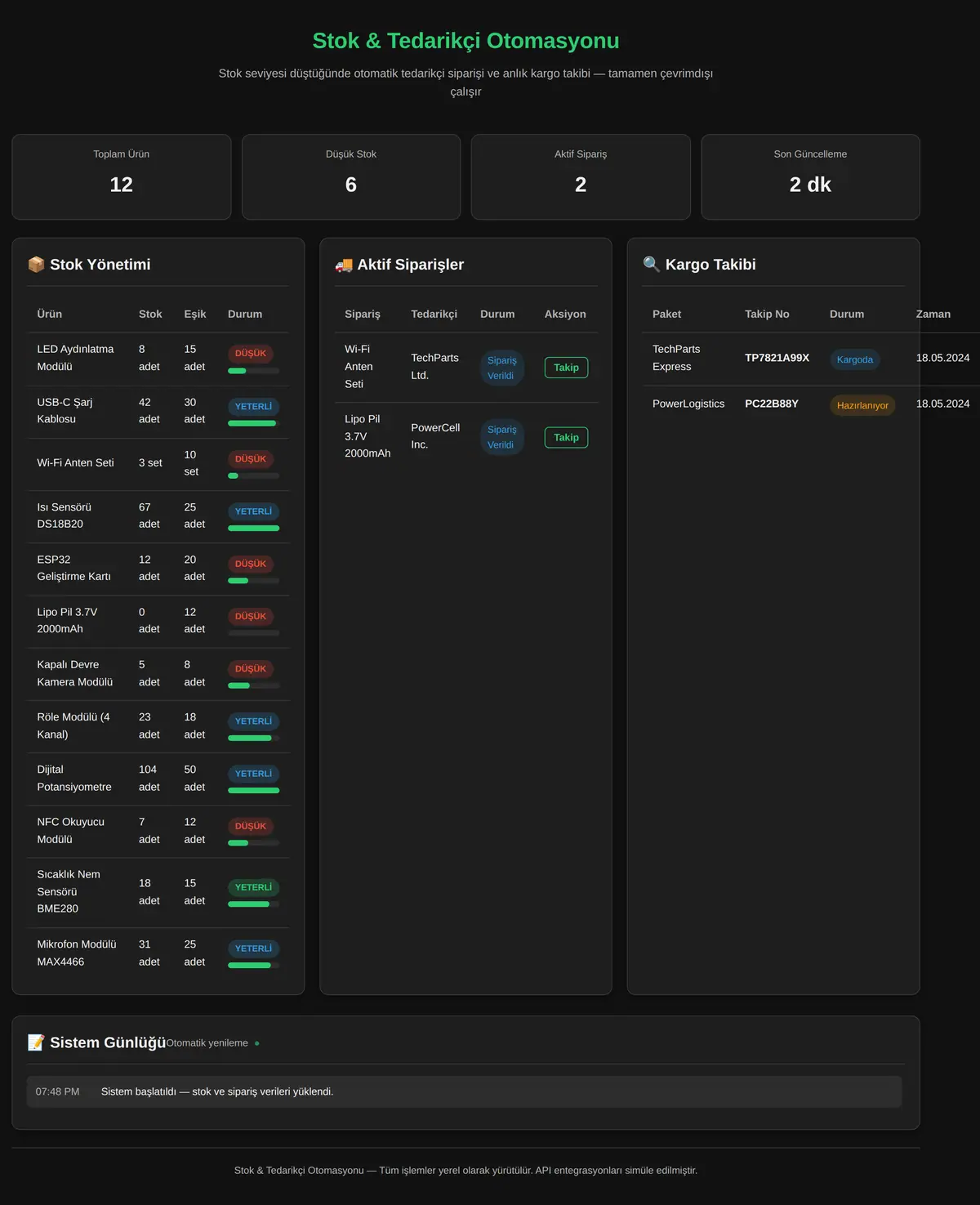The width and height of the screenshot is (980, 1205).
Task: Open the Aktif Sipariş summary card
Action: click(x=581, y=177)
